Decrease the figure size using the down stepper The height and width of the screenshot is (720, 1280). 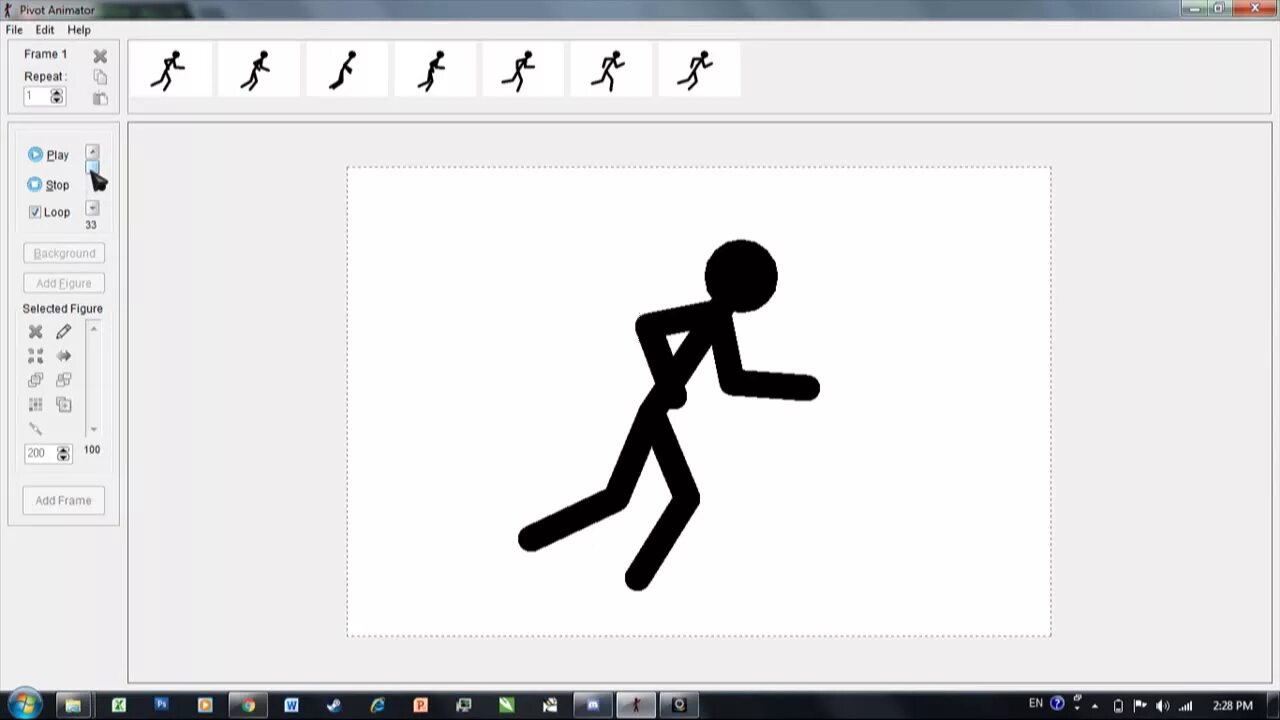pyautogui.click(x=63, y=457)
